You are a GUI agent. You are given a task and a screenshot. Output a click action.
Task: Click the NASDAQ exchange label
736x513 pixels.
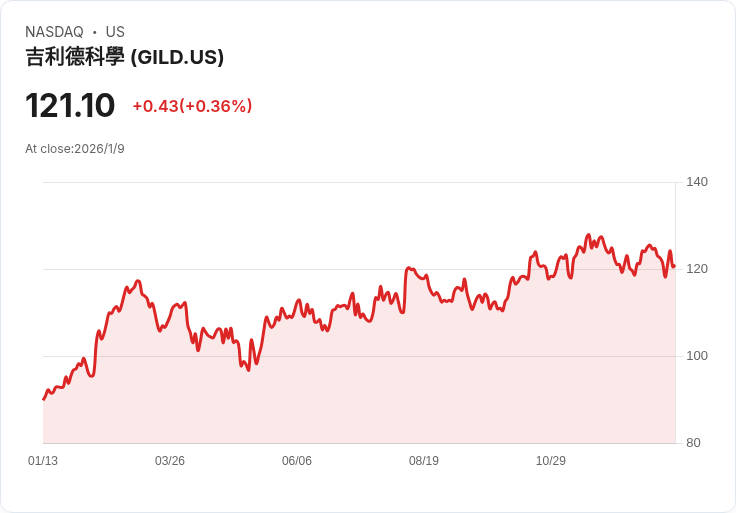pos(54,32)
